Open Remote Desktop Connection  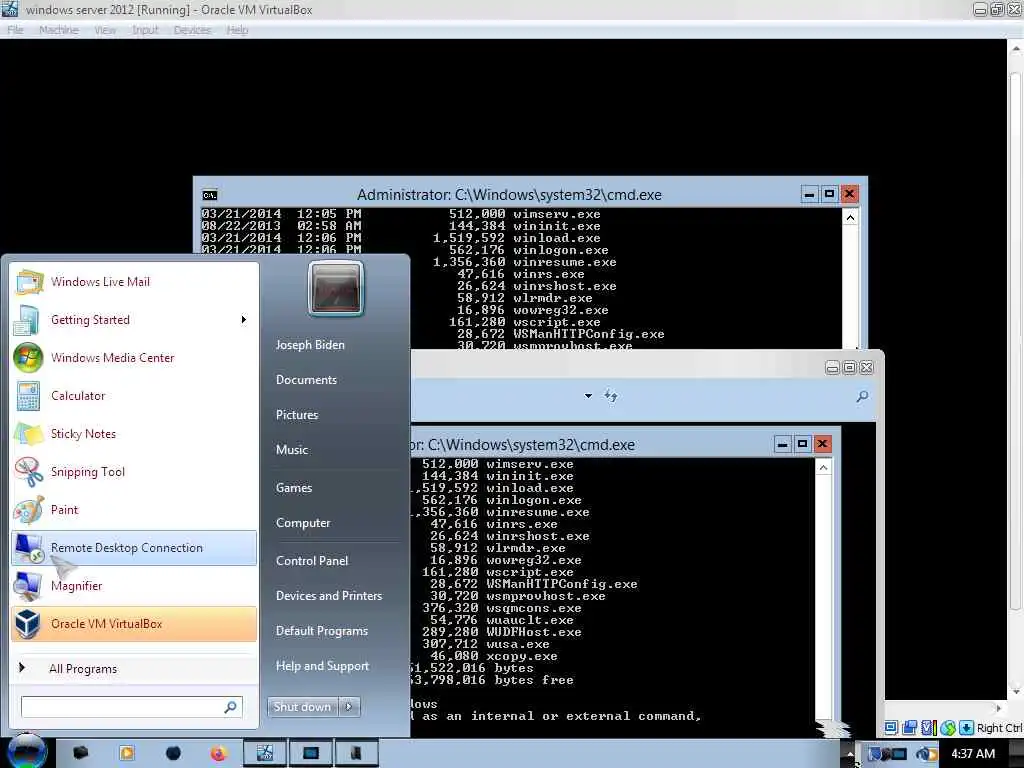click(x=134, y=547)
